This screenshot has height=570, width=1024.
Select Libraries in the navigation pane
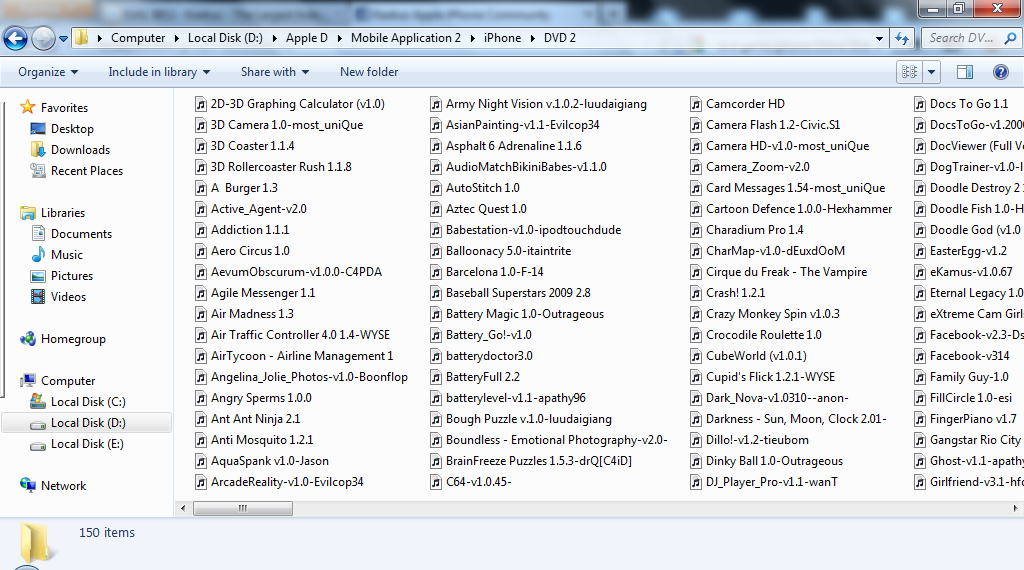63,213
